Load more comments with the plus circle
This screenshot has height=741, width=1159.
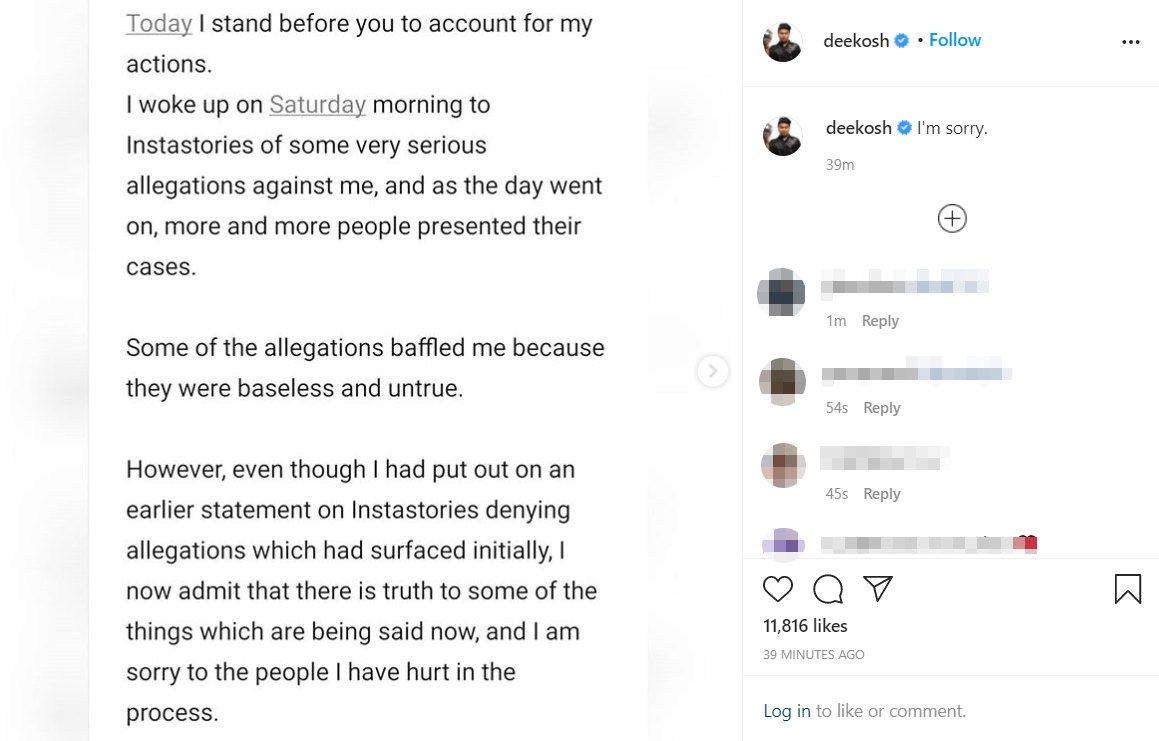(952, 218)
